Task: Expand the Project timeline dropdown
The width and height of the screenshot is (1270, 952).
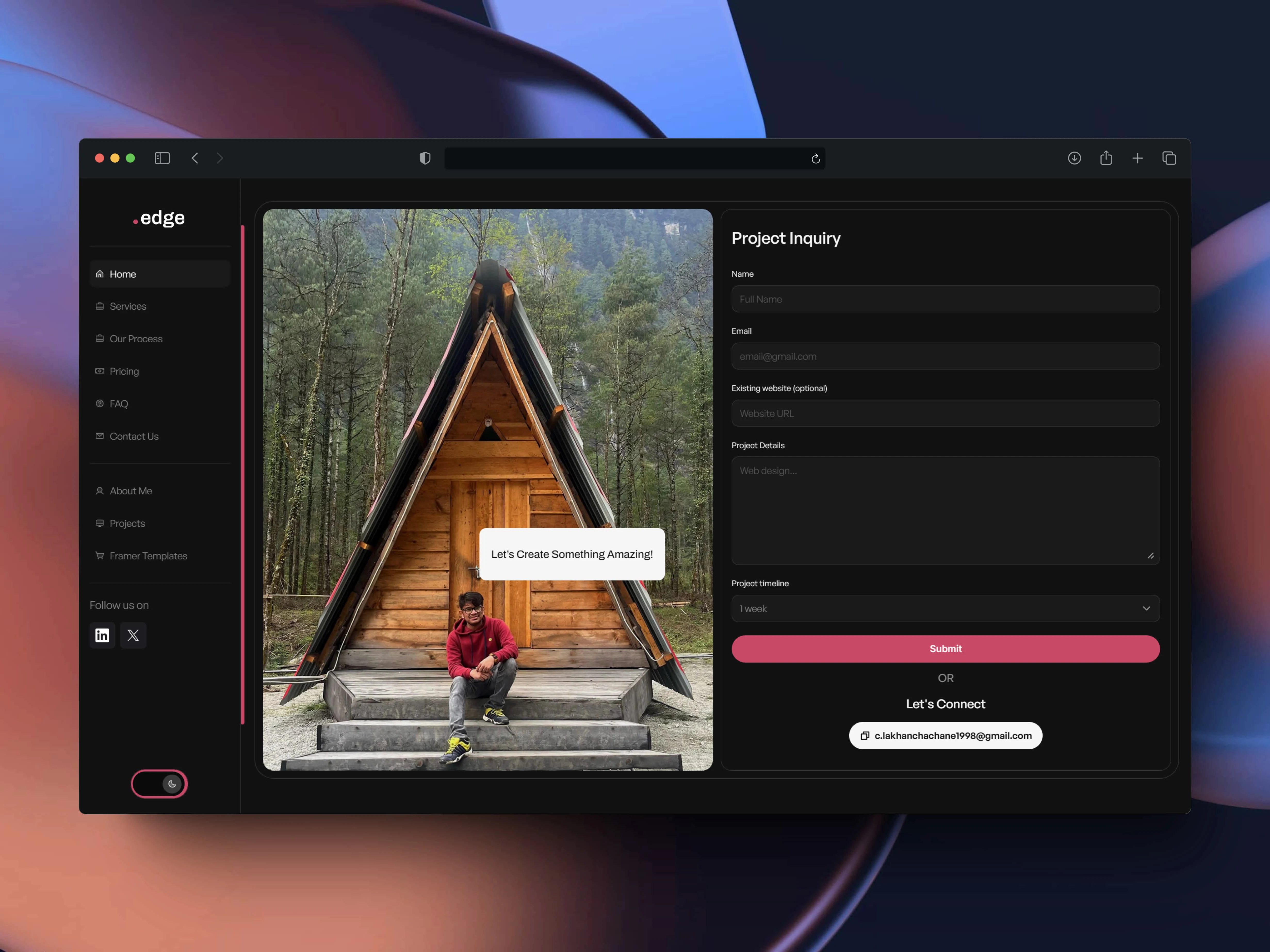Action: pos(945,608)
